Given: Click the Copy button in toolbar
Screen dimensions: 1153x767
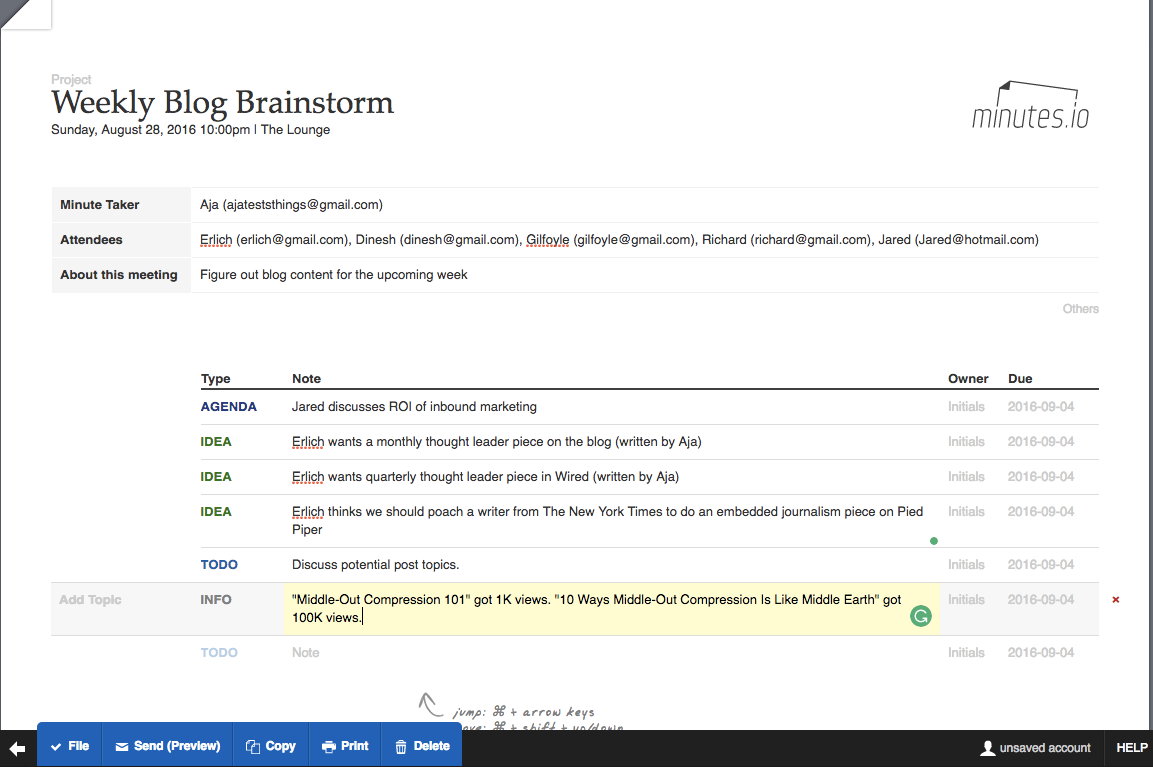Looking at the screenshot, I should click(x=270, y=746).
